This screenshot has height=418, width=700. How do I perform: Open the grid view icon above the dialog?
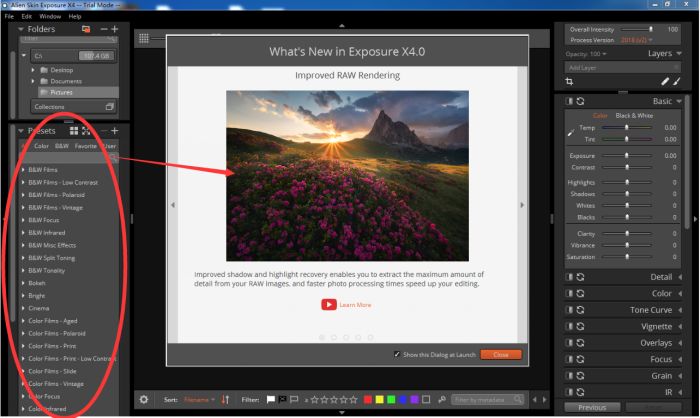(144, 38)
